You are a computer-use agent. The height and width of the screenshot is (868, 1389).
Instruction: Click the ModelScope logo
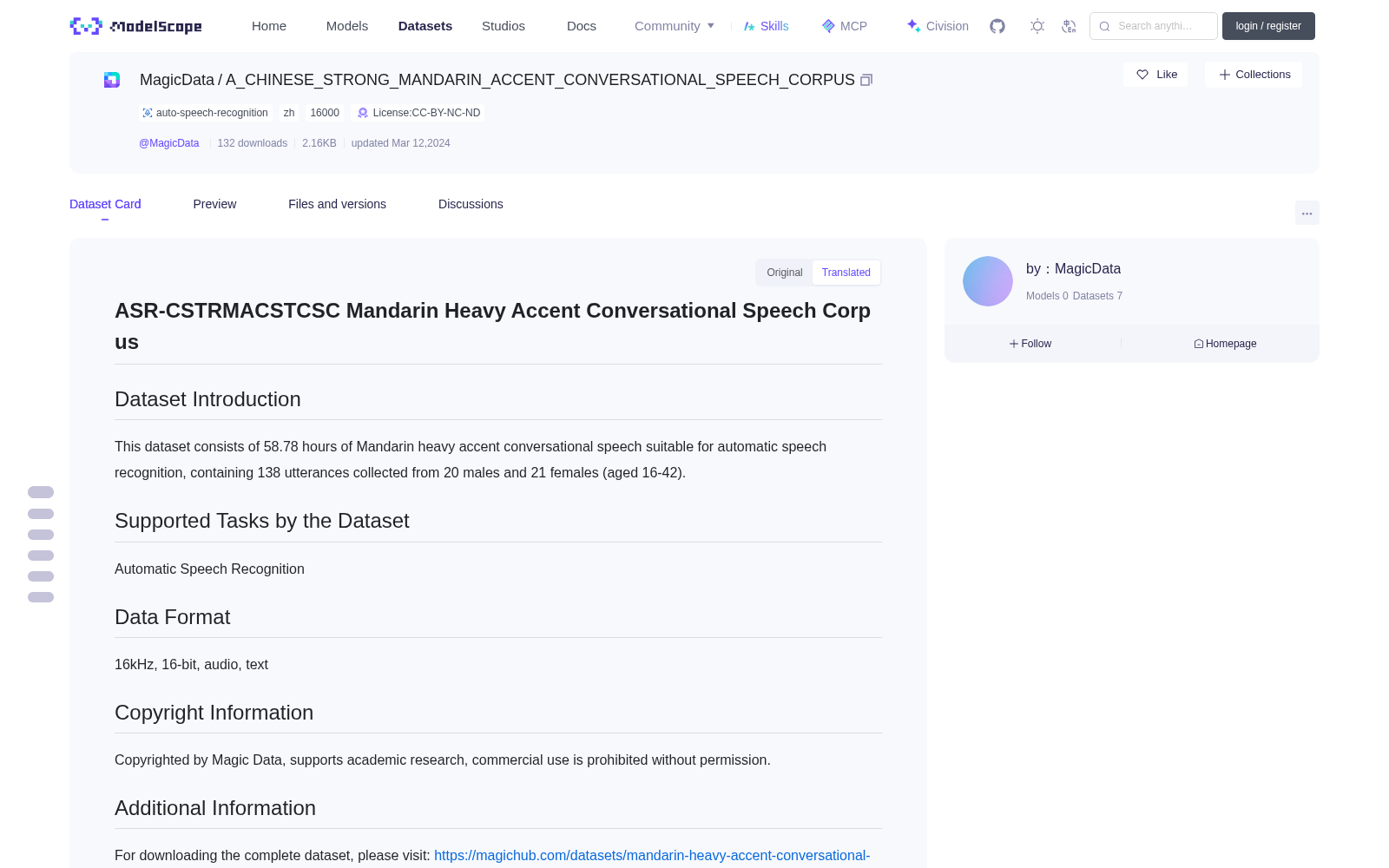(x=135, y=26)
